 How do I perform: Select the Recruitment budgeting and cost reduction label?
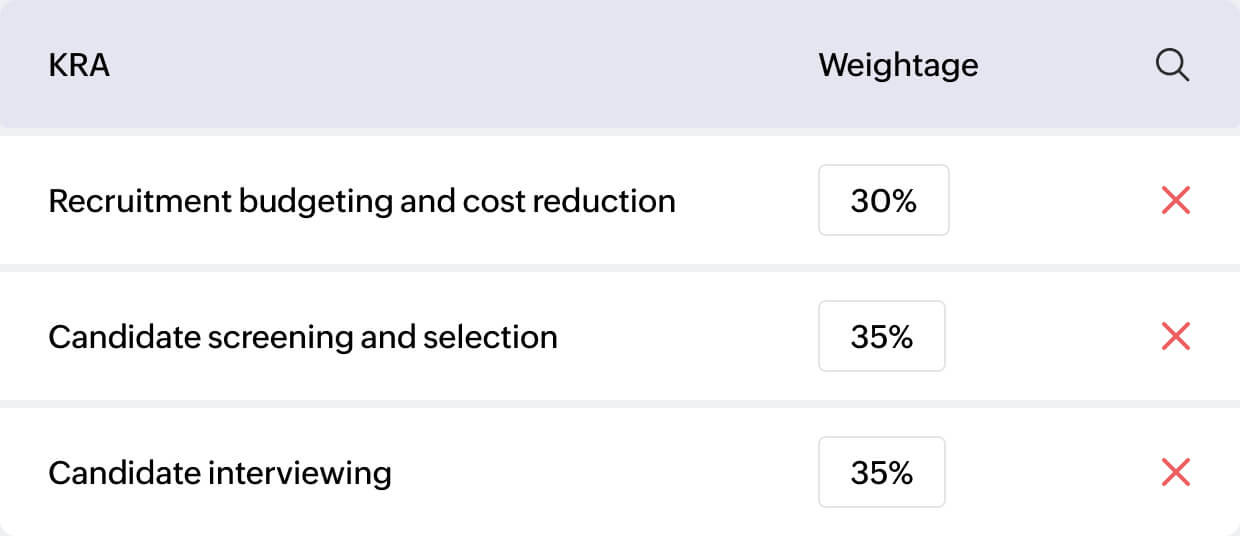coord(361,201)
